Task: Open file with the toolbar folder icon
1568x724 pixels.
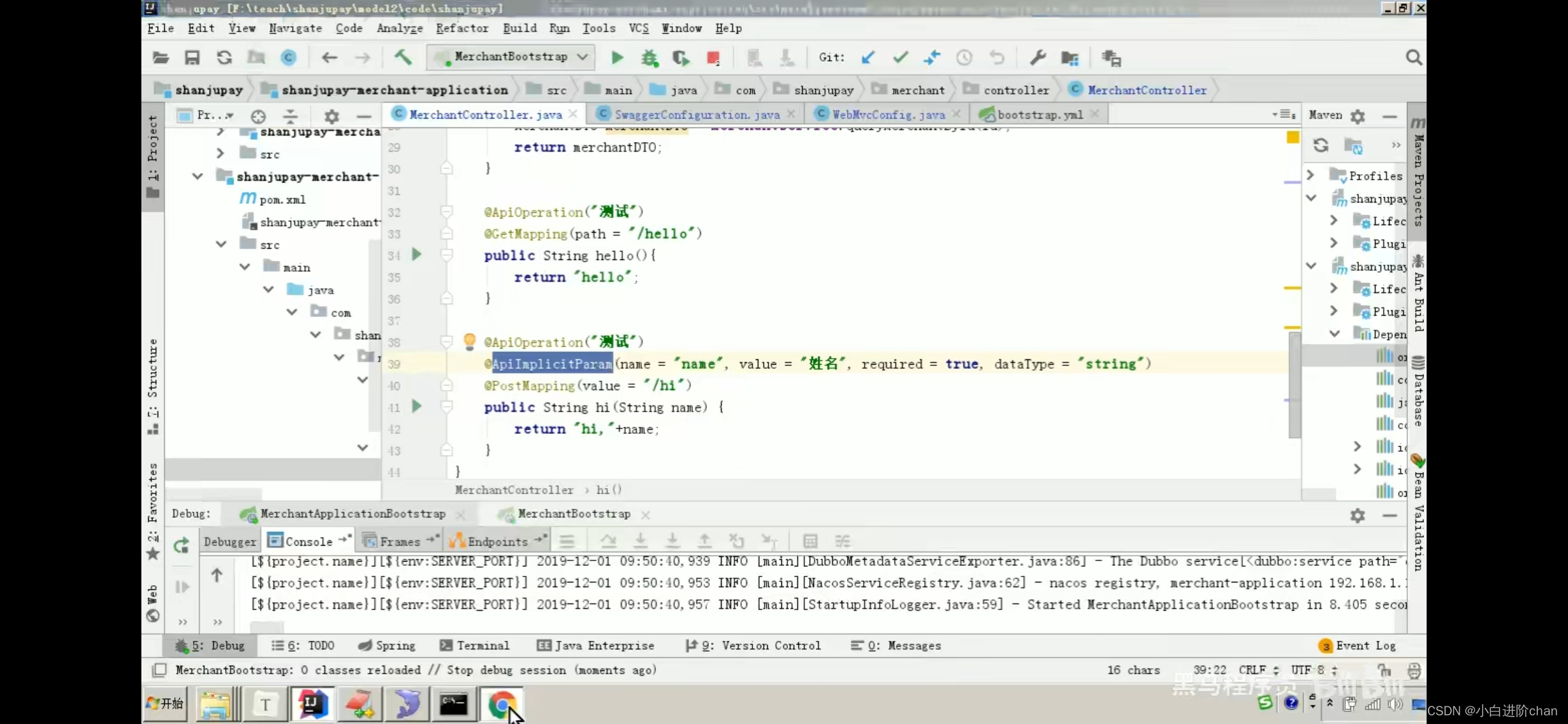Action: pyautogui.click(x=161, y=58)
